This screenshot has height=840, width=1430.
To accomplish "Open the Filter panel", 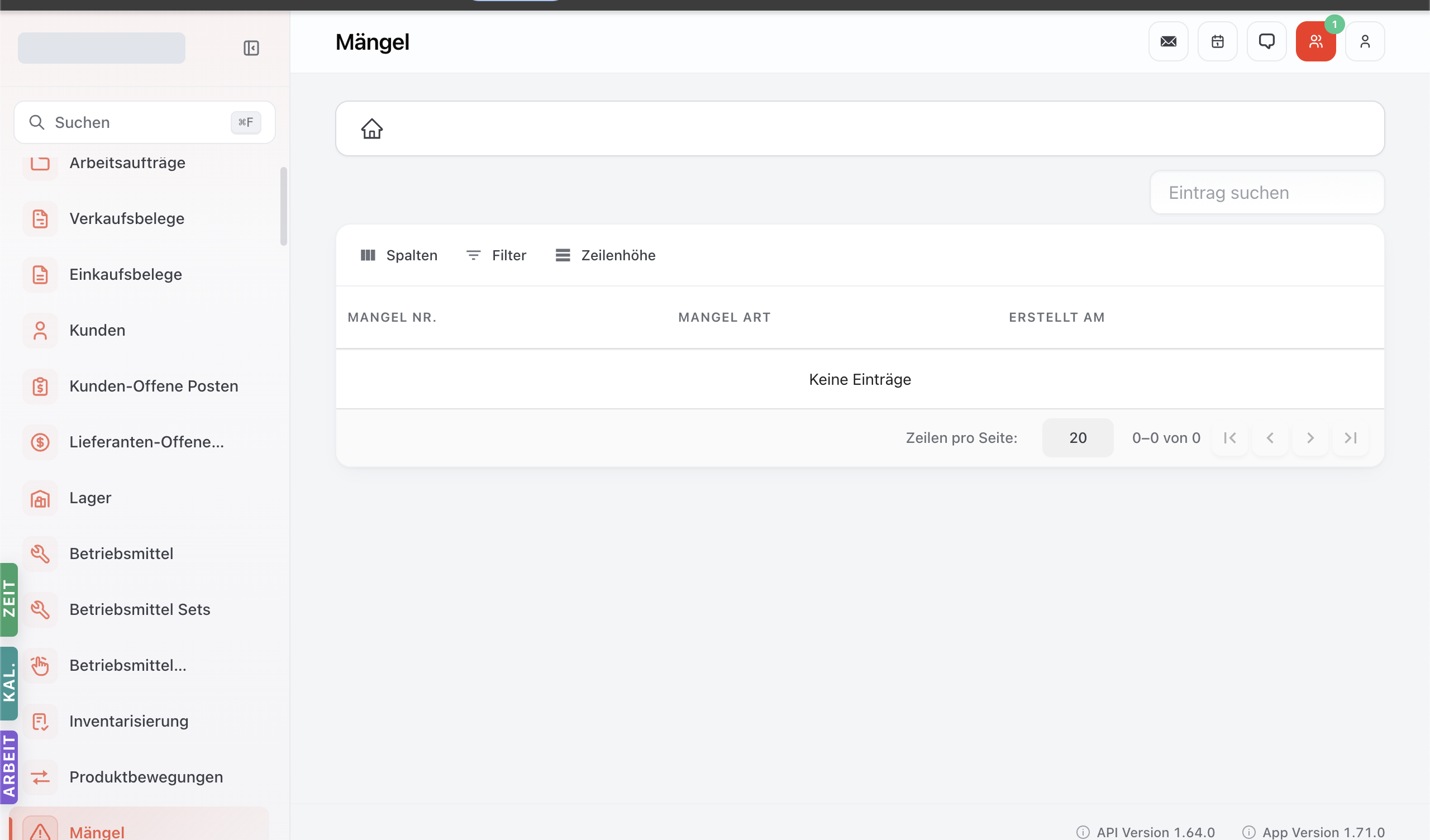I will 496,255.
